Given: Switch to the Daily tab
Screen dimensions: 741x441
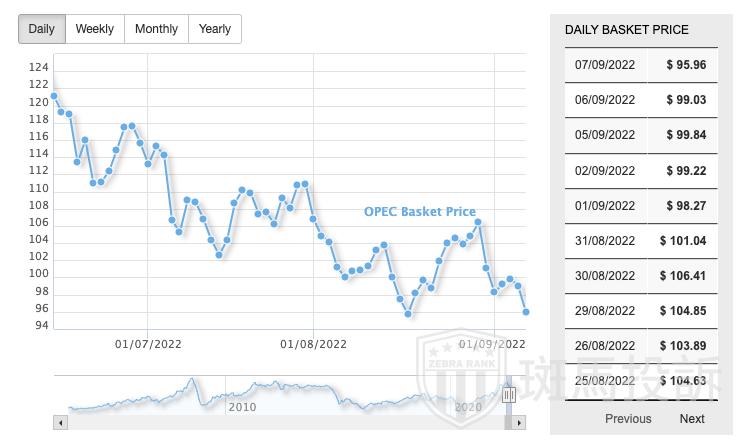Looking at the screenshot, I should (x=42, y=29).
